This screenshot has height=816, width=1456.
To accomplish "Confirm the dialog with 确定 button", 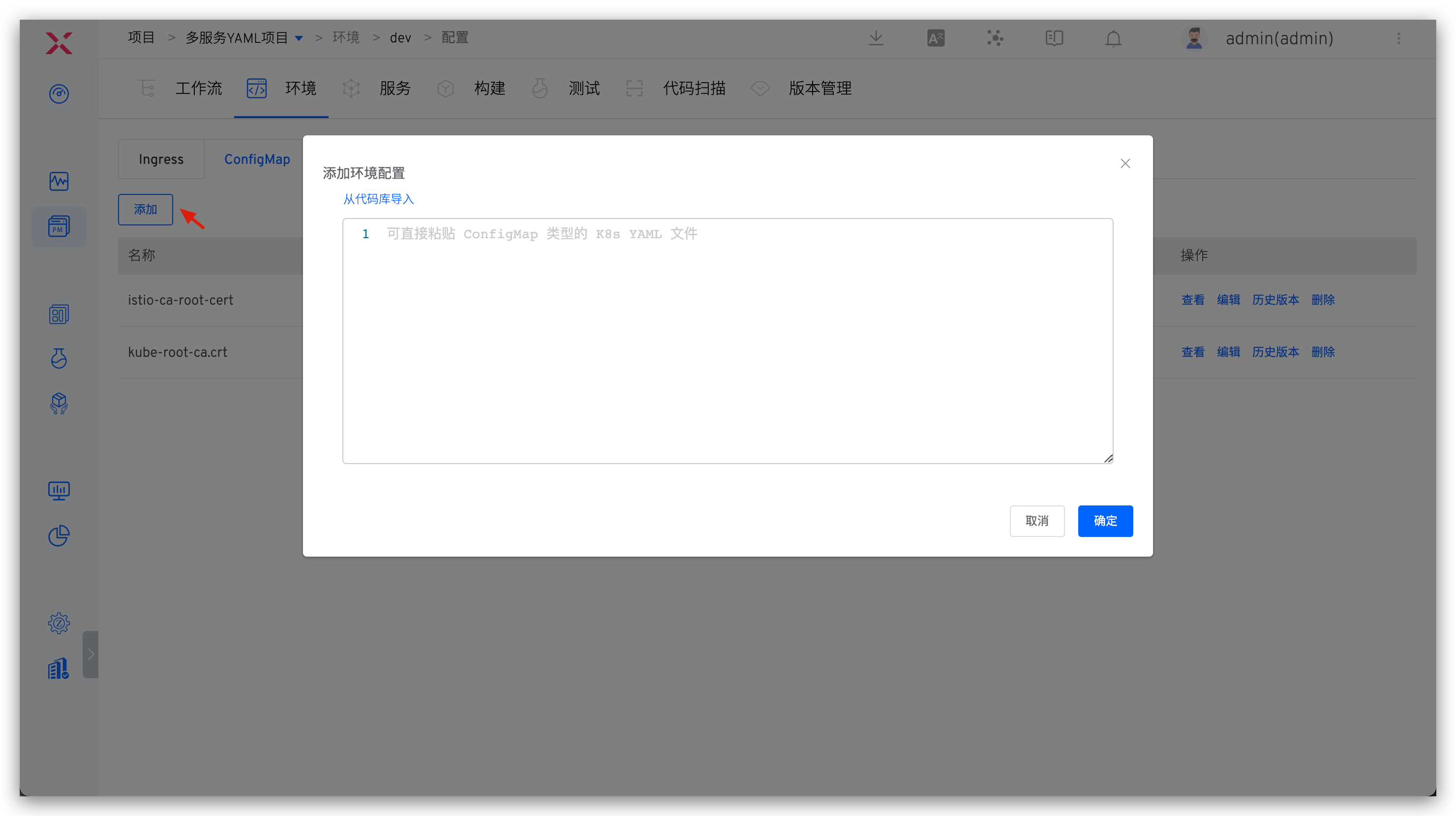I will [1105, 521].
